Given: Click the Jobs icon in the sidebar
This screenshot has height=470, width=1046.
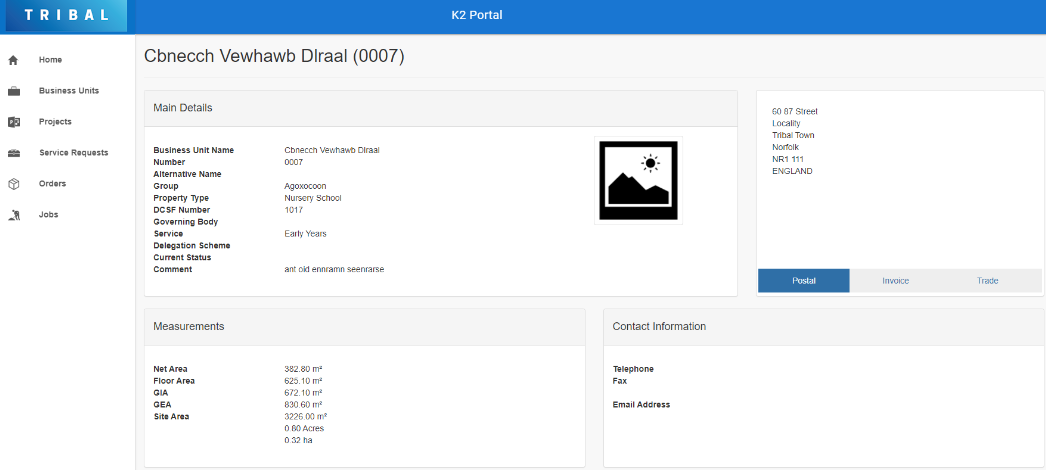Looking at the screenshot, I should (14, 215).
